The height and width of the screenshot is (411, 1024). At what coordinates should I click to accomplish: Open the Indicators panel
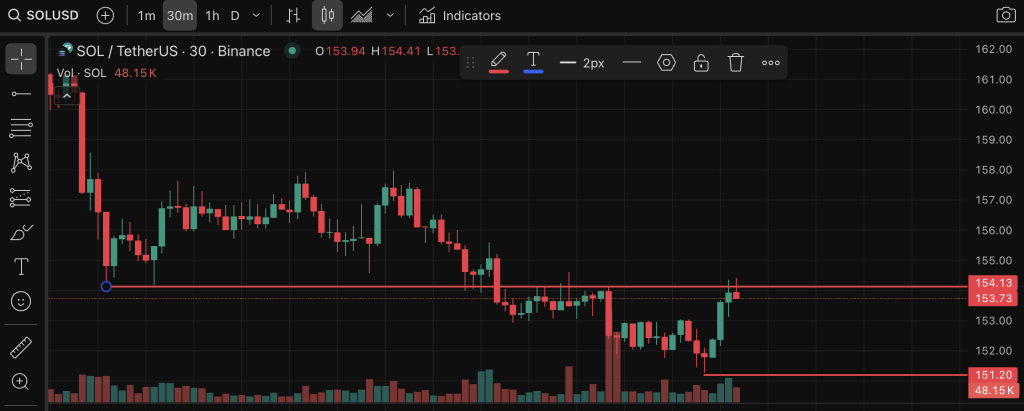coord(460,16)
